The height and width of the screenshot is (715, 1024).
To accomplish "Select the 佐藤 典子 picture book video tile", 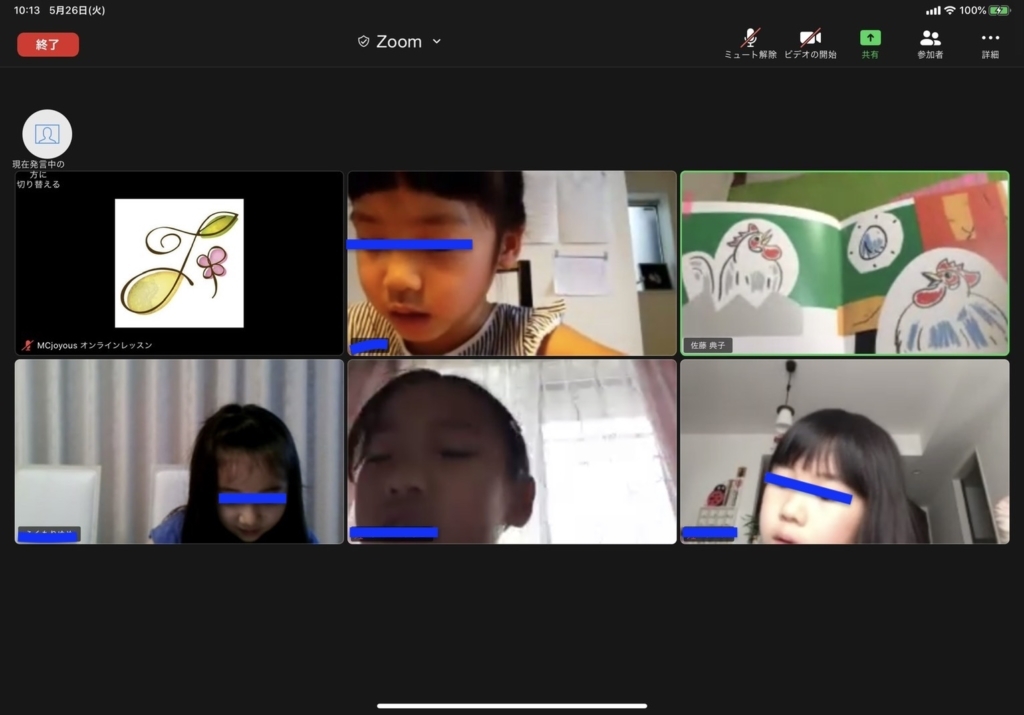I will 844,263.
